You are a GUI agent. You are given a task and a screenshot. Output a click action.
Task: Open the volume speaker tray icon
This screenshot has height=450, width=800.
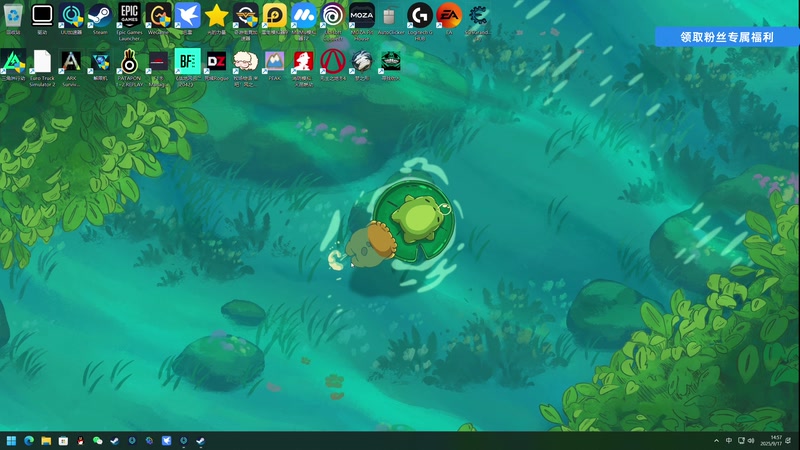tap(751, 441)
